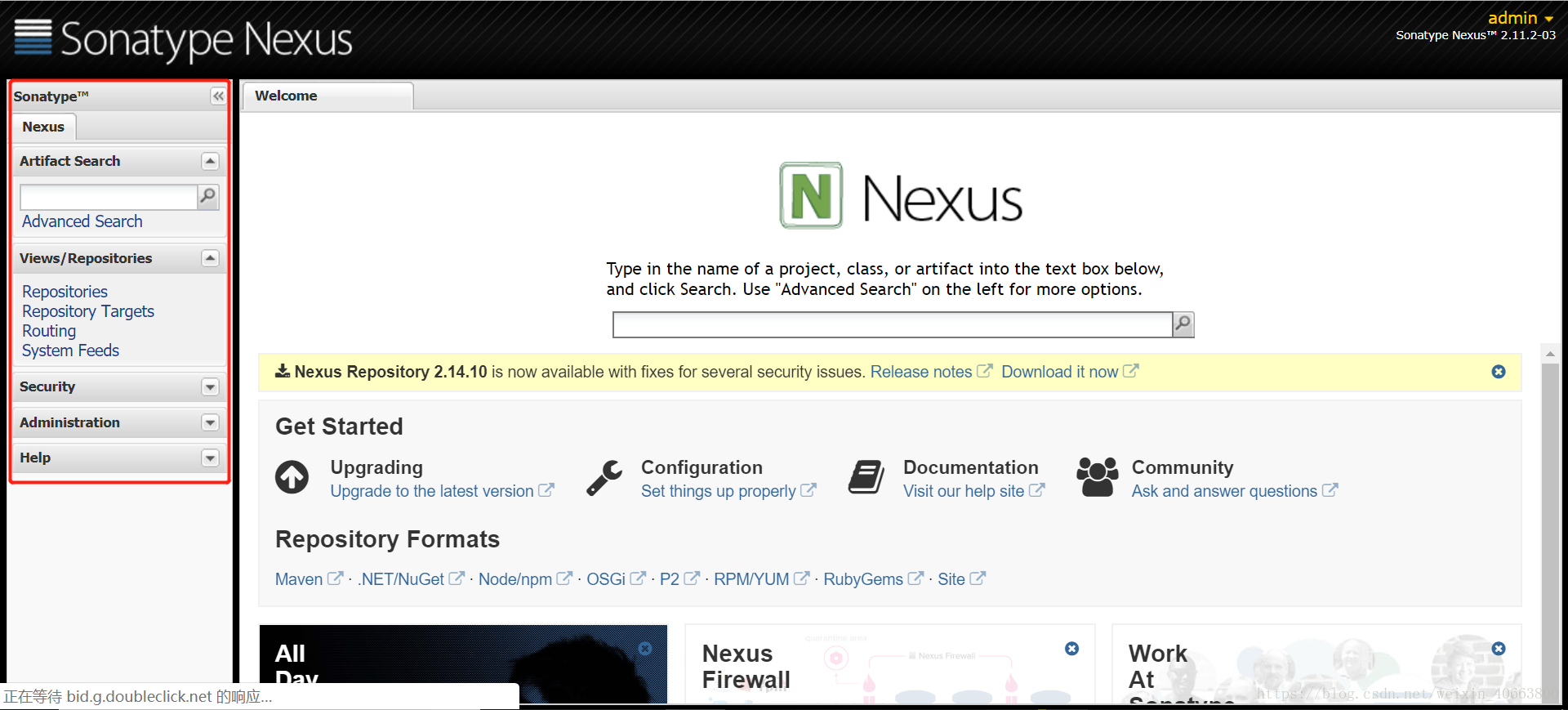Viewport: 1568px width, 710px height.
Task: Open the P2 format link
Action: click(679, 579)
